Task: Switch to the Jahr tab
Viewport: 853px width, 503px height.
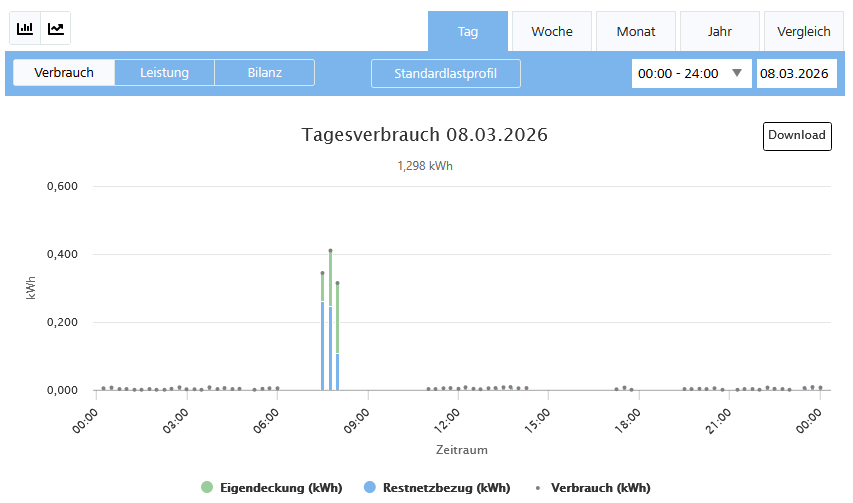Action: pos(720,32)
